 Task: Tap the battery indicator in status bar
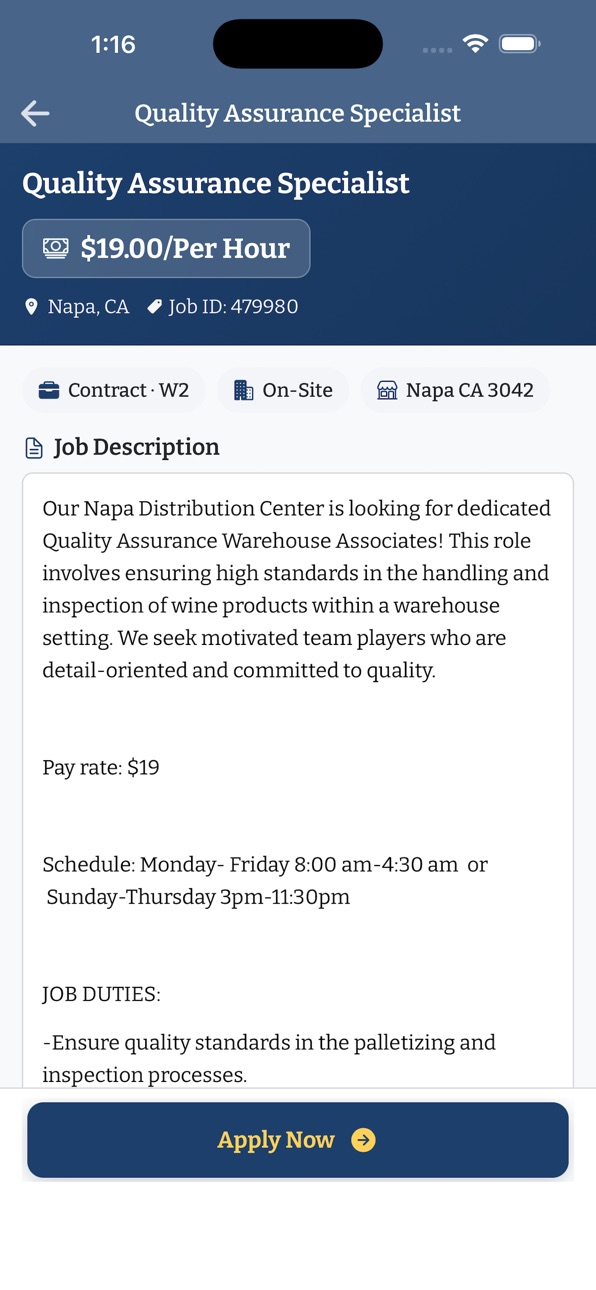520,44
